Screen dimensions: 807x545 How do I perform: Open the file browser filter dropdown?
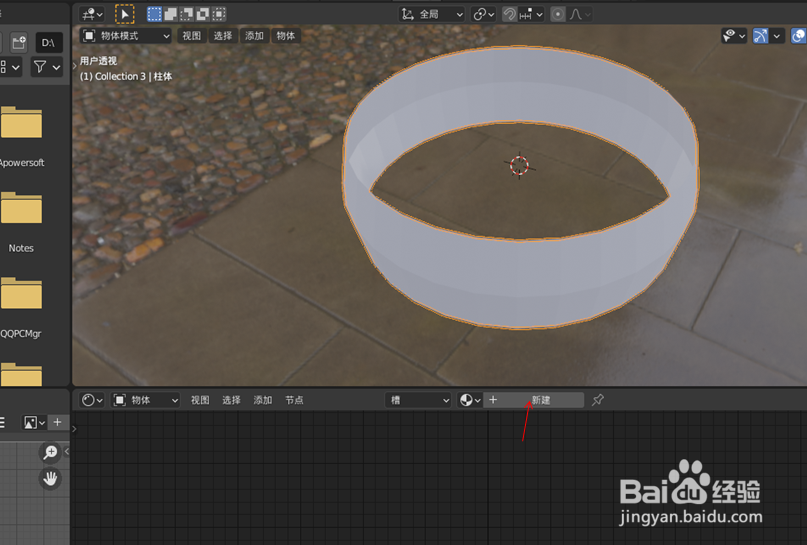point(47,67)
